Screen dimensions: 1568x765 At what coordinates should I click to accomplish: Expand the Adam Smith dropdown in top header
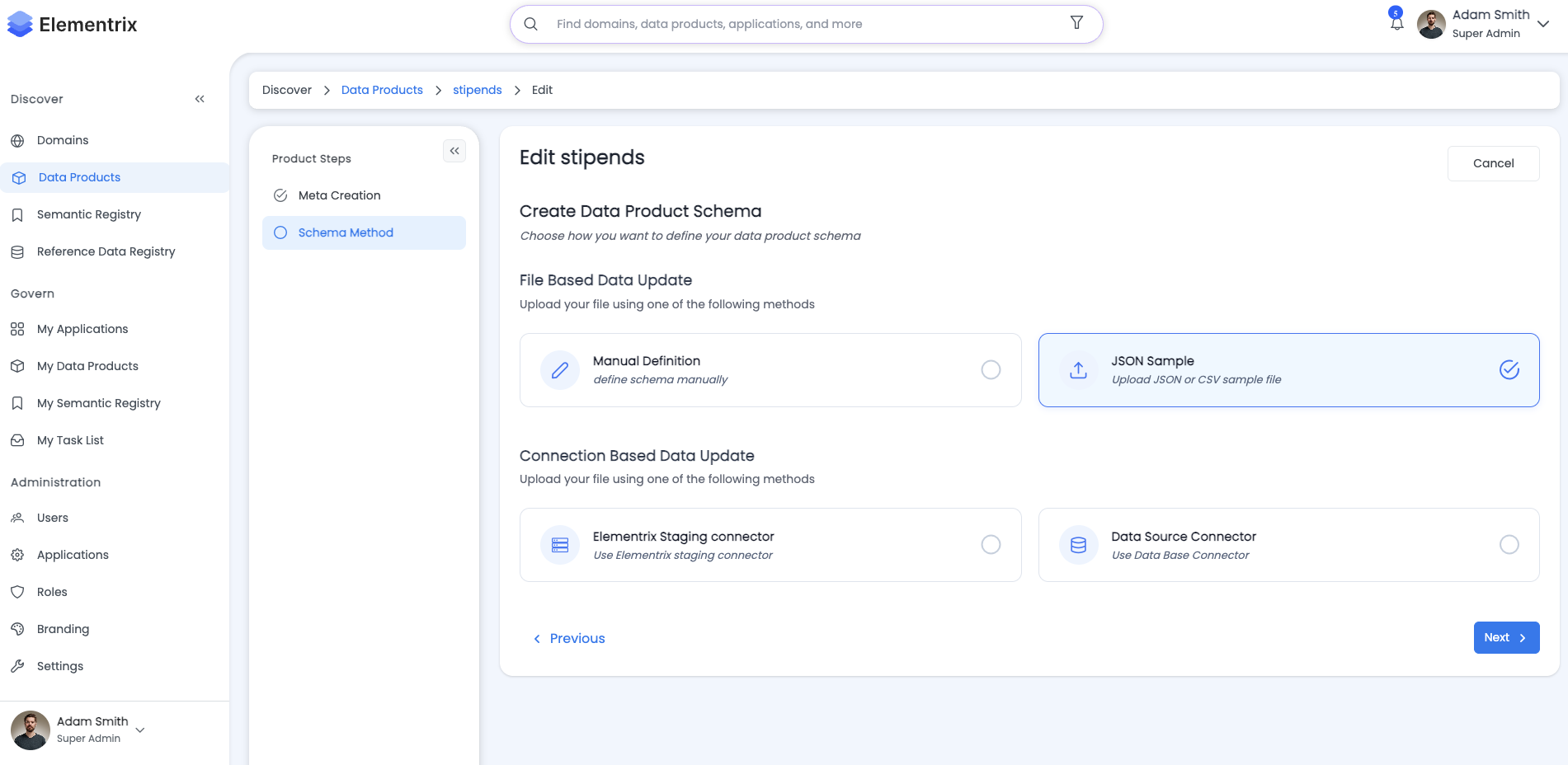[1543, 24]
